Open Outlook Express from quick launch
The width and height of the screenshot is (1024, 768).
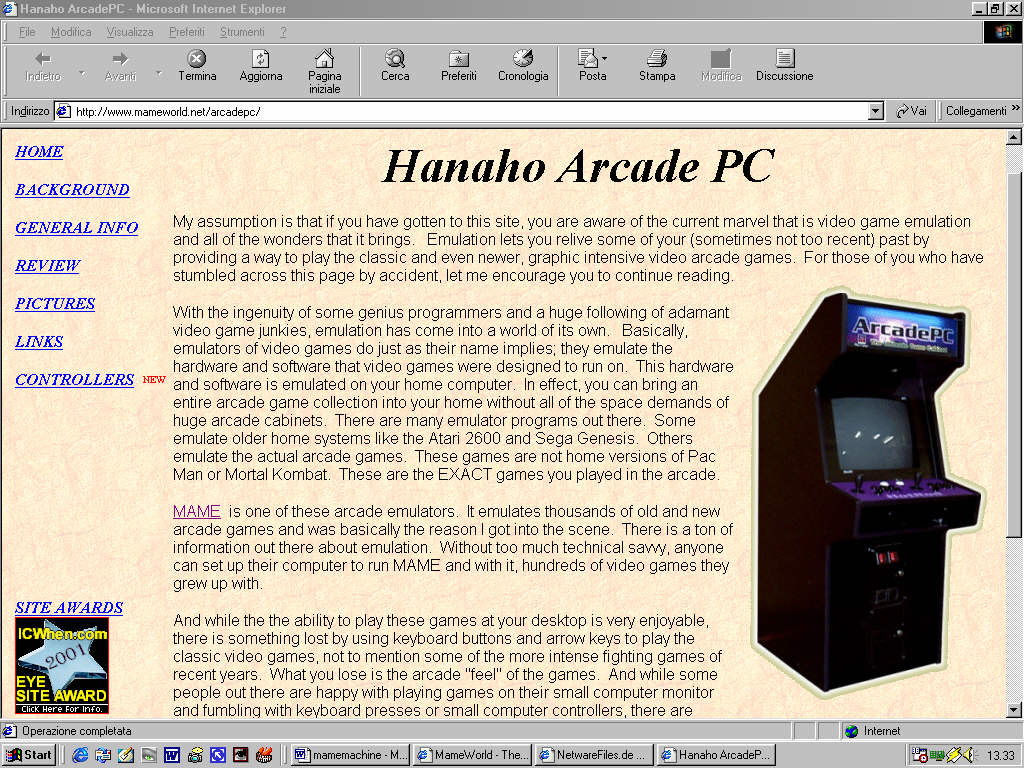[x=103, y=755]
